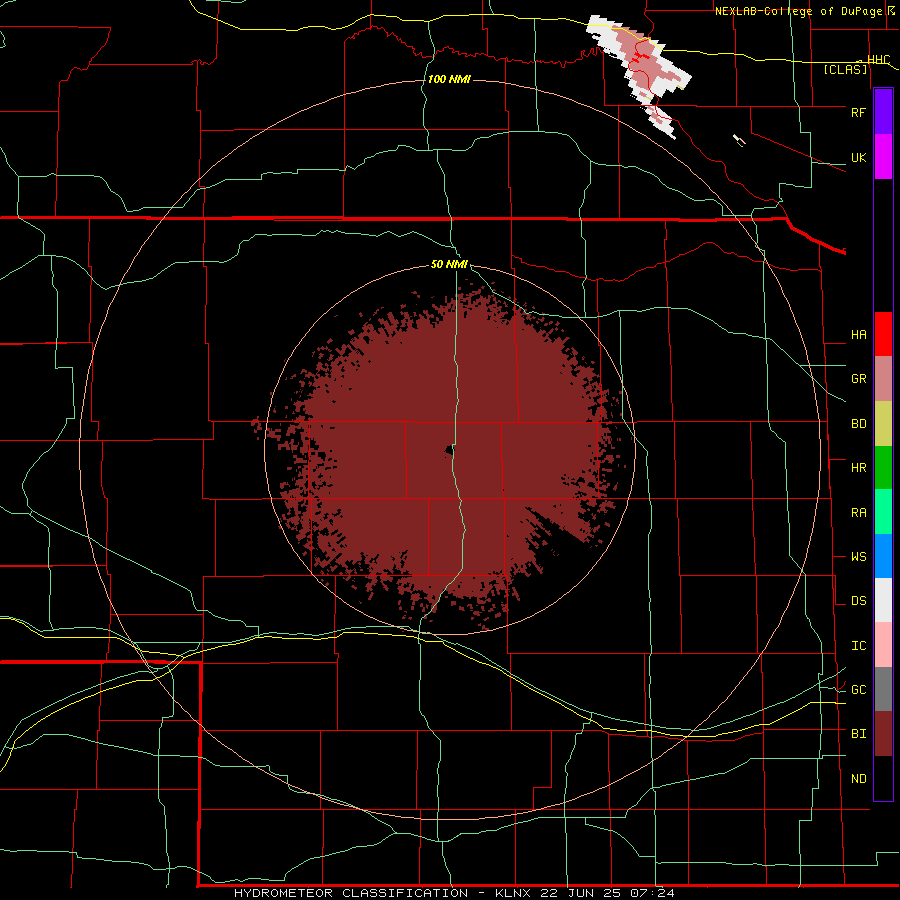Click the RA legend label
Image resolution: width=900 pixels, height=900 pixels.
point(858,513)
